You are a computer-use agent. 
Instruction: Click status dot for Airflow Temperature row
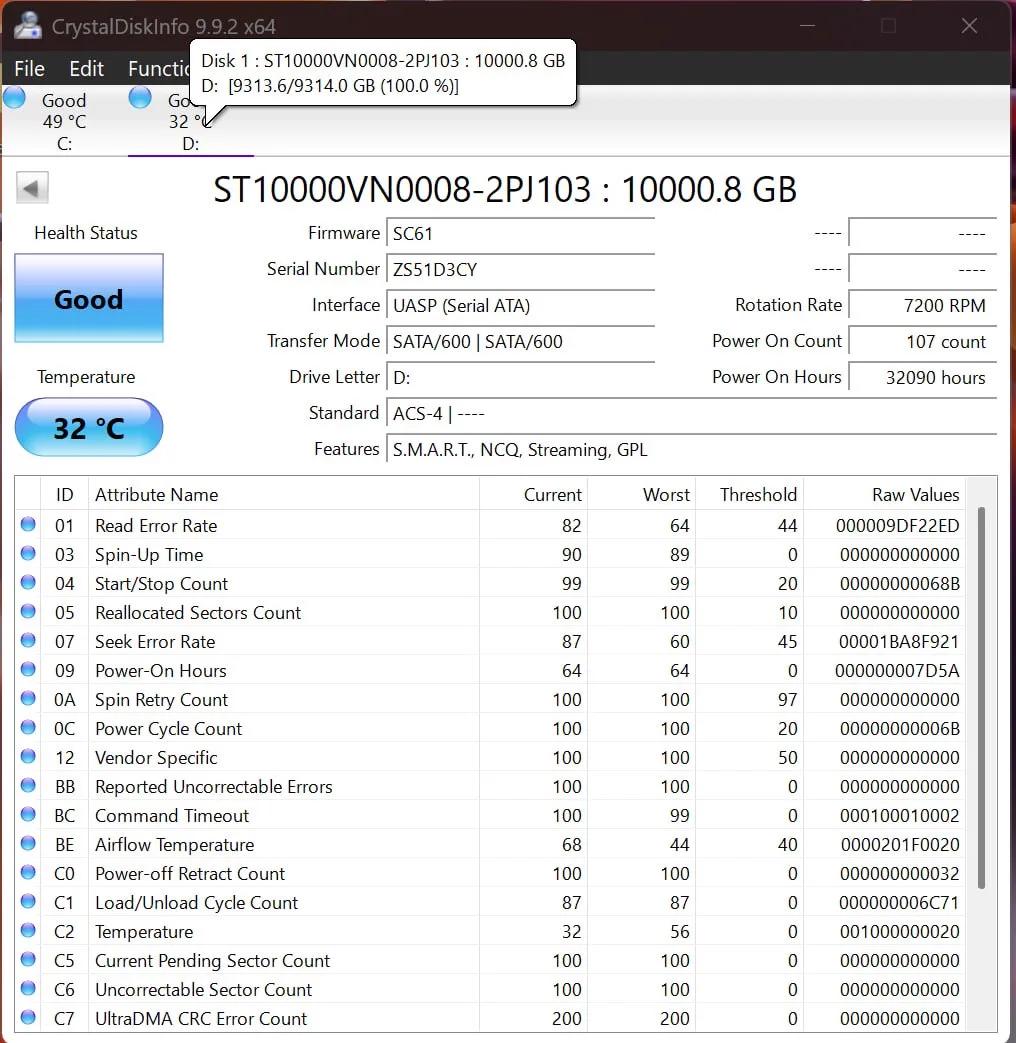point(28,843)
